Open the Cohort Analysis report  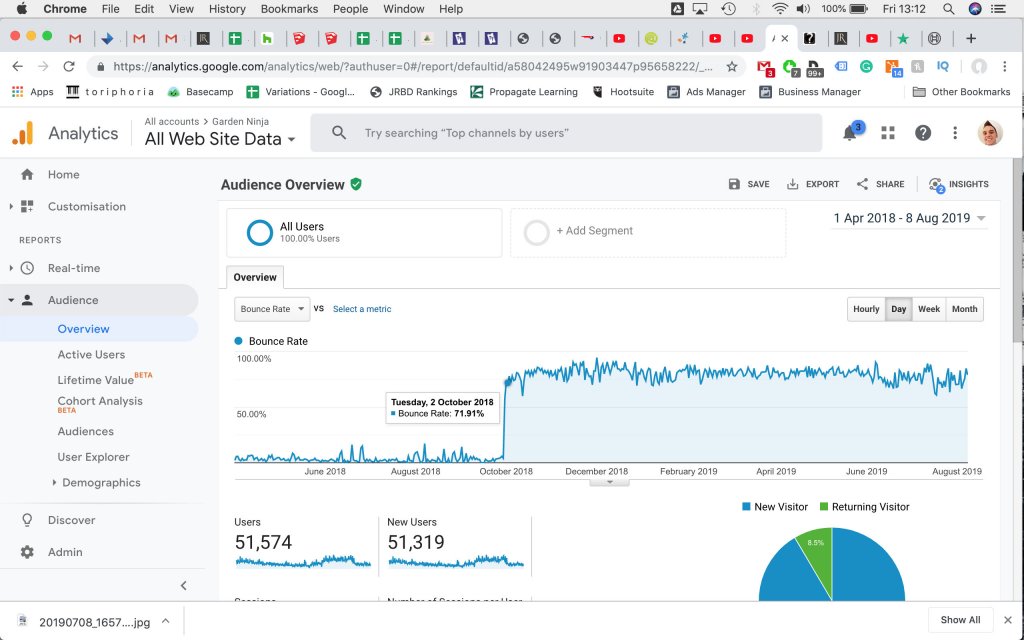click(x=100, y=401)
